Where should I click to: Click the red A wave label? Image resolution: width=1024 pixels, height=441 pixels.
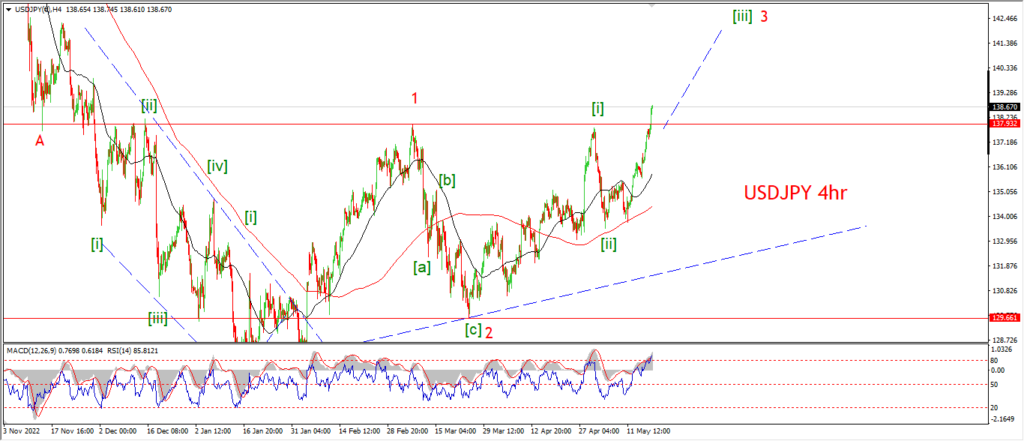[40, 141]
